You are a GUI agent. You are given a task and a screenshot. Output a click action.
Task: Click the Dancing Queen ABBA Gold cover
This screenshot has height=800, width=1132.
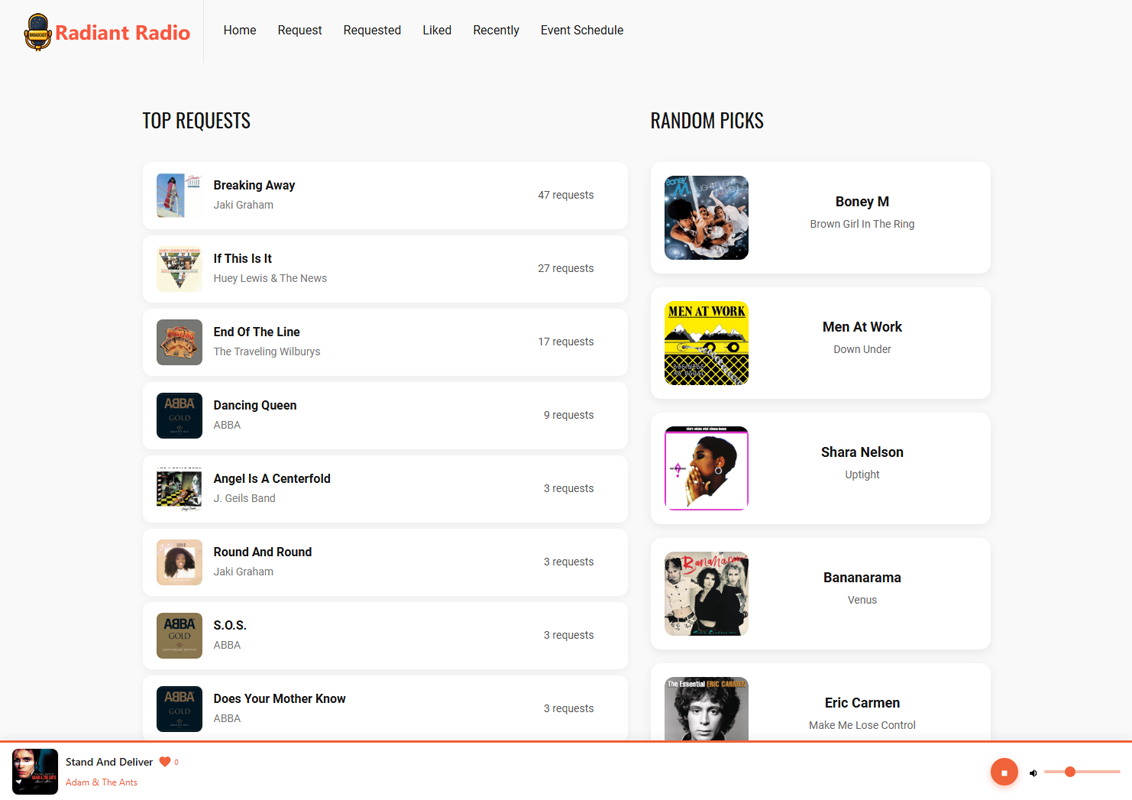tap(179, 415)
